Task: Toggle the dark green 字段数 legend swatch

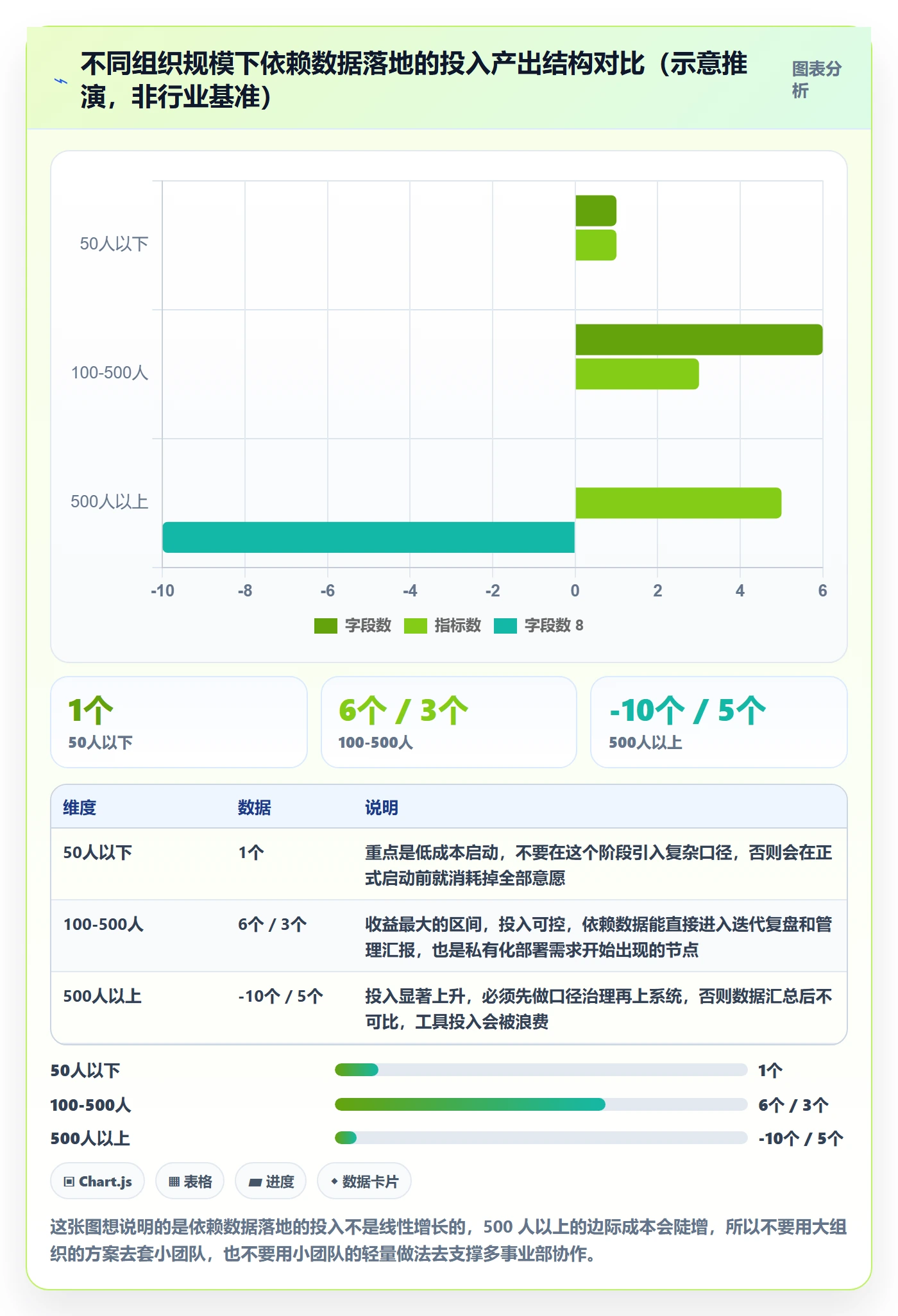Action: pos(326,626)
